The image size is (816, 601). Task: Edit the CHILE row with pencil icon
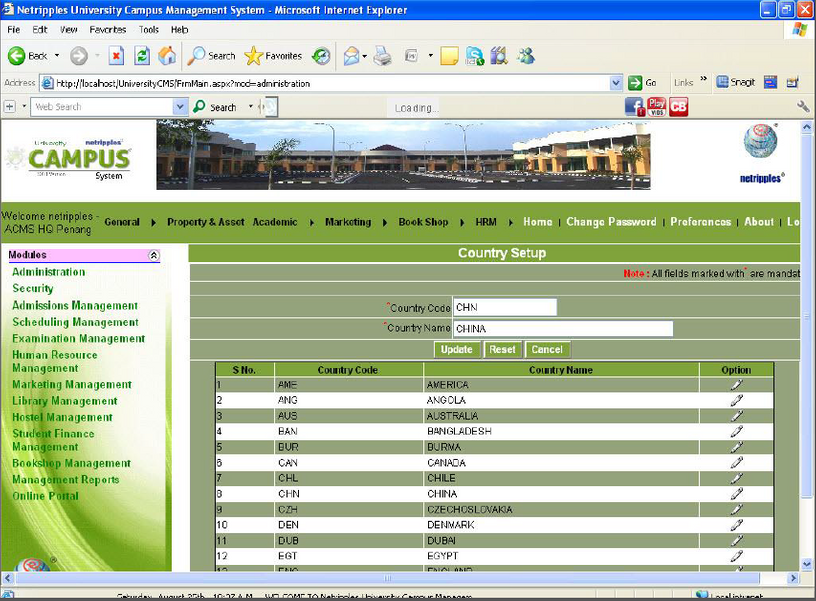(x=736, y=478)
